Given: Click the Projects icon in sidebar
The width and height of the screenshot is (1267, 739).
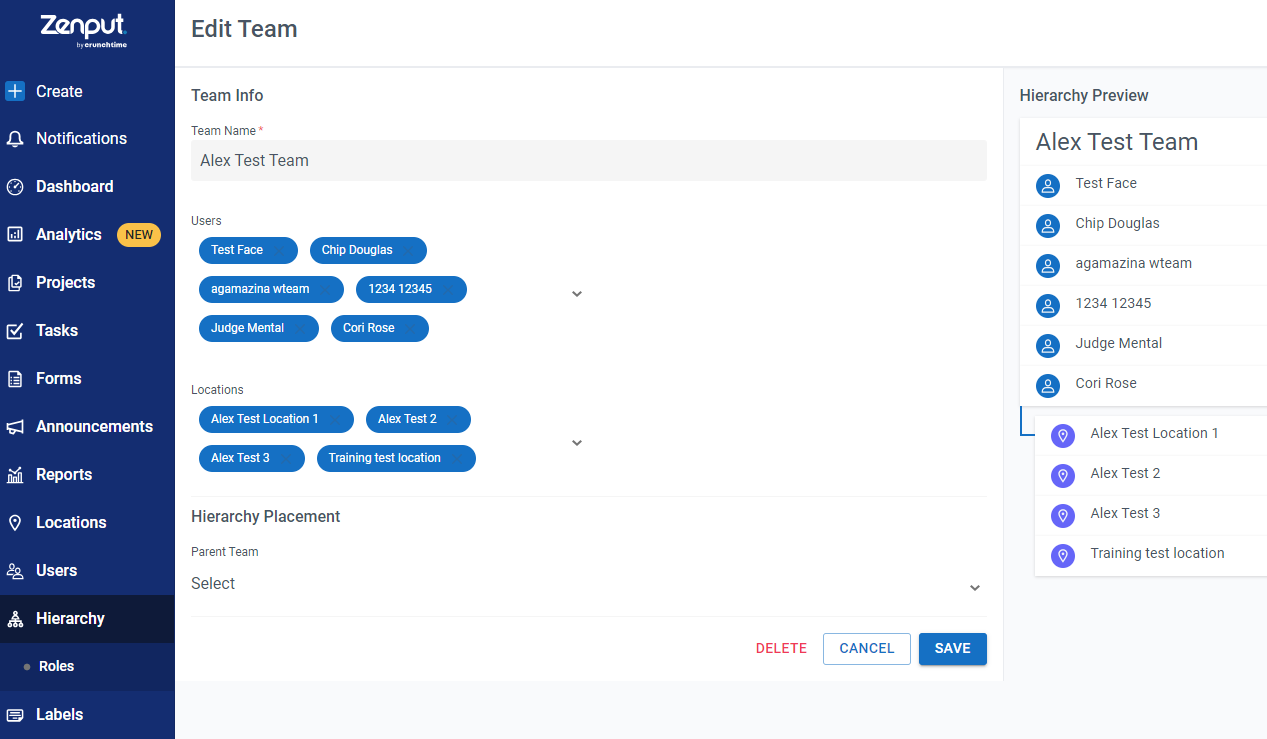Looking at the screenshot, I should (15, 283).
